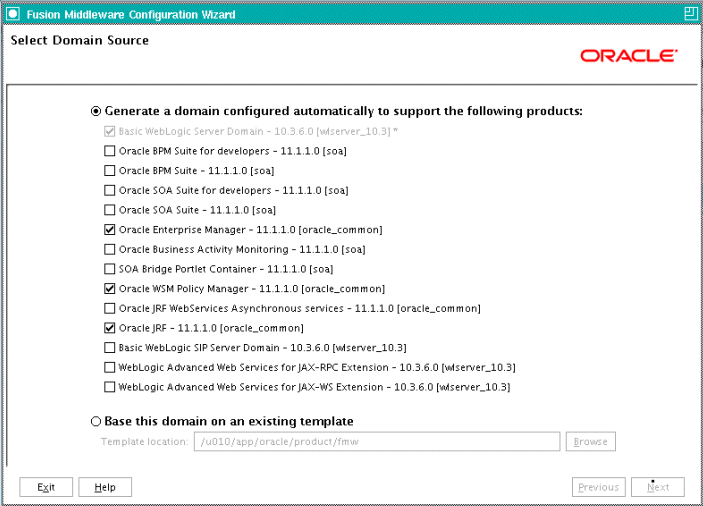
Task: Enable Oracle Business Activity Monitoring
Action: point(109,249)
